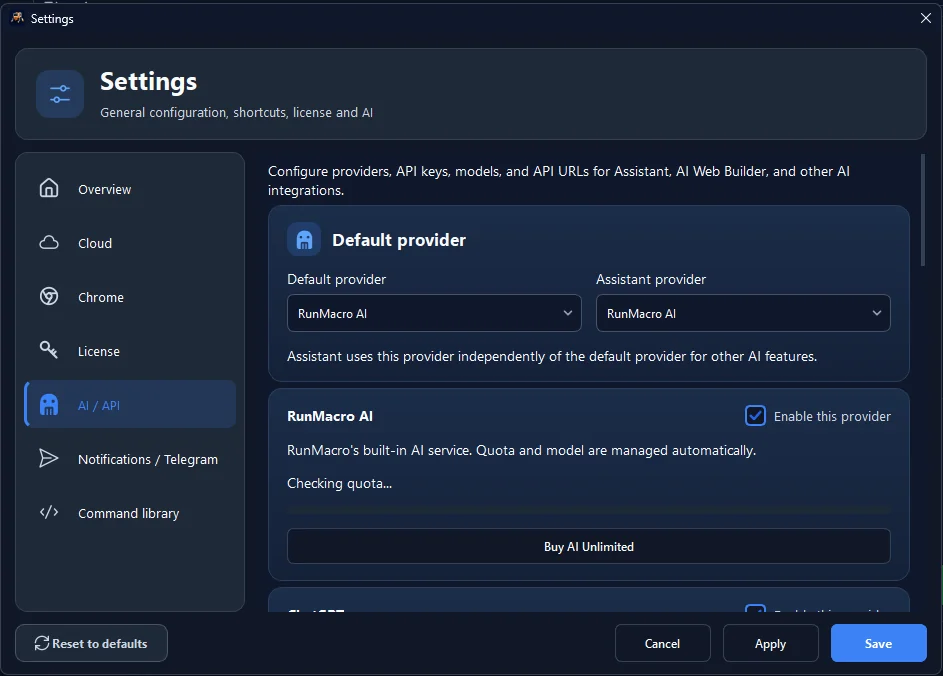943x676 pixels.
Task: Click the Overview home icon
Action: [49, 188]
